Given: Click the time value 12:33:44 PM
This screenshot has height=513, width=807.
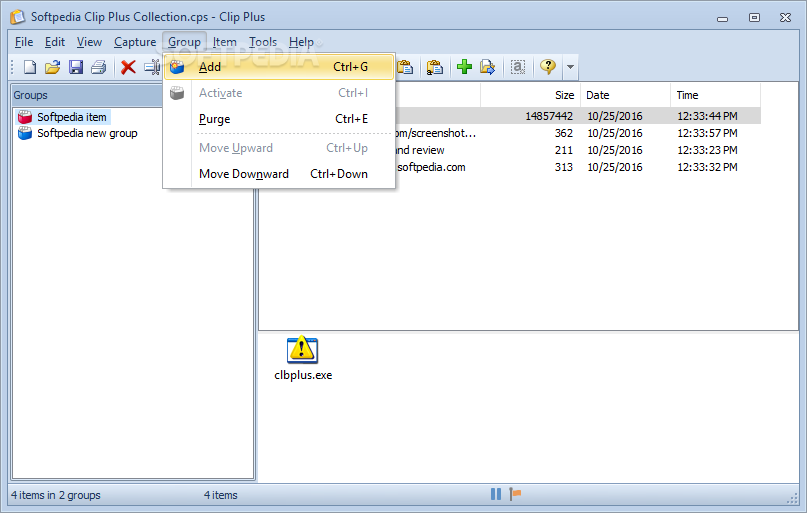Looking at the screenshot, I should tap(707, 116).
